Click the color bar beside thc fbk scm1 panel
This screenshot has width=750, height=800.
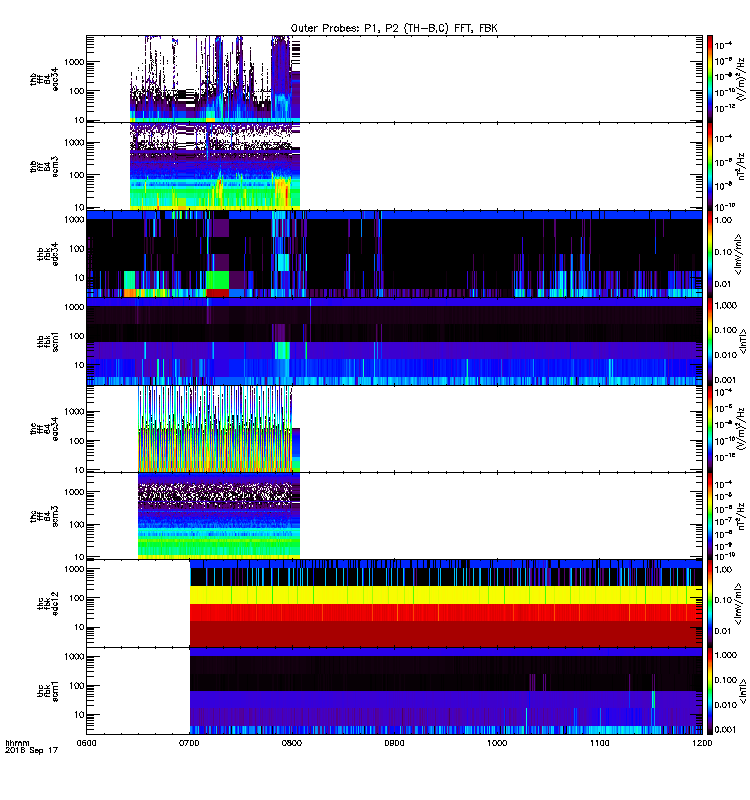pyautogui.click(x=710, y=691)
